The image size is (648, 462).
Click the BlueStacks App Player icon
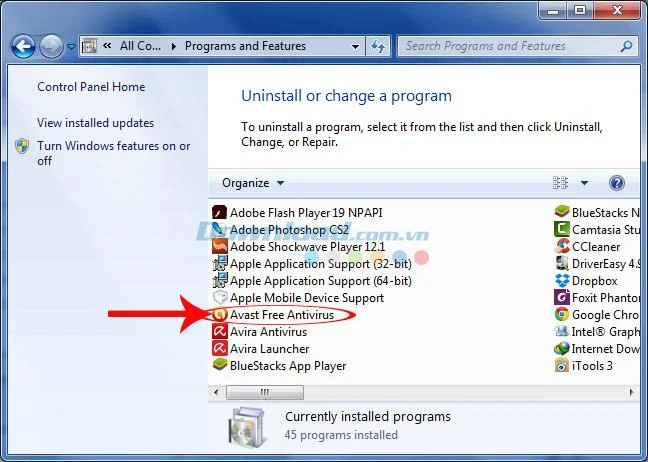point(219,365)
